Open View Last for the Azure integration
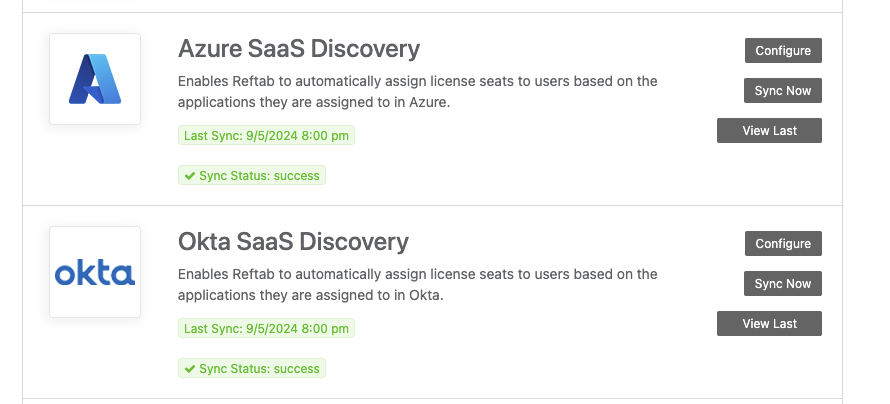The image size is (890, 404). (769, 131)
